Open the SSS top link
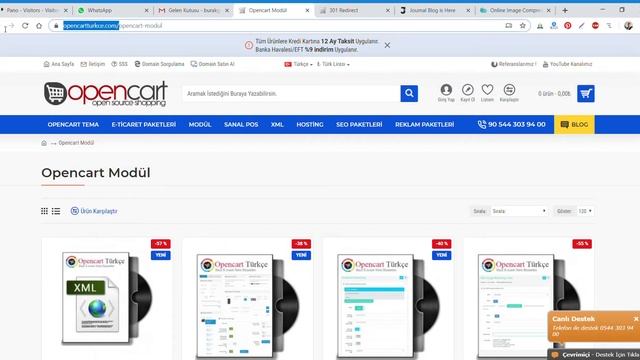This screenshot has width=640, height=360. (120, 64)
